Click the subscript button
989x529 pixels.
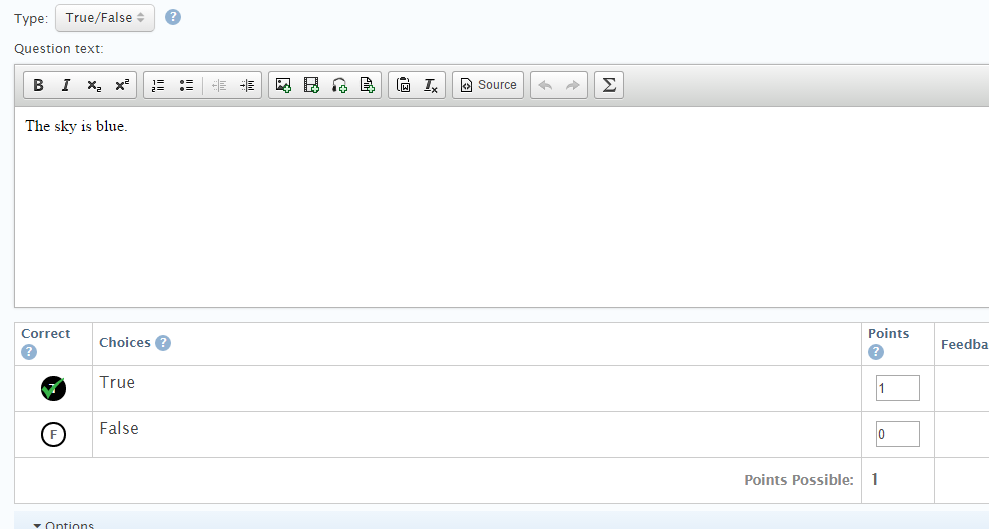coord(93,85)
